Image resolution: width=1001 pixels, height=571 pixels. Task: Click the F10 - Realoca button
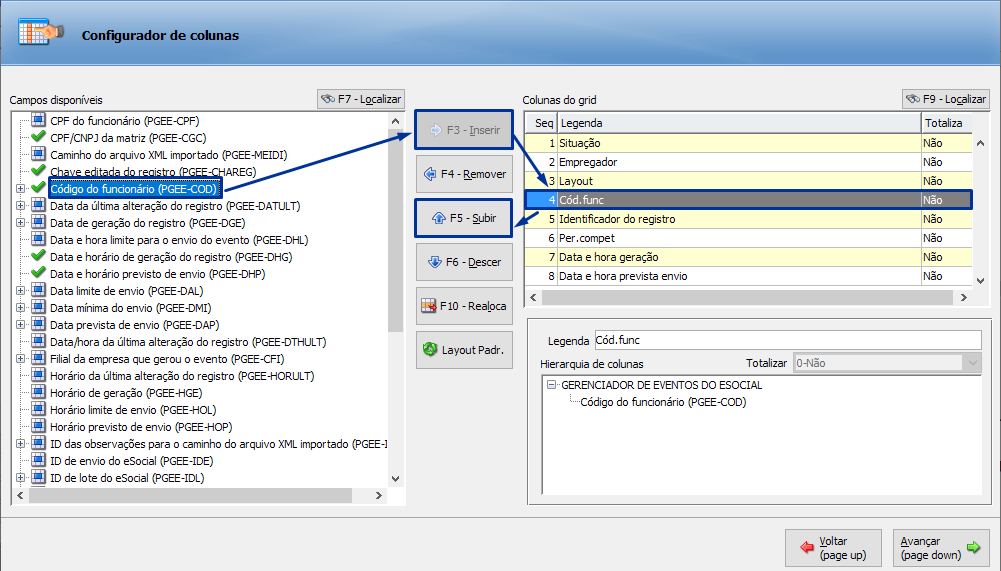coord(464,306)
